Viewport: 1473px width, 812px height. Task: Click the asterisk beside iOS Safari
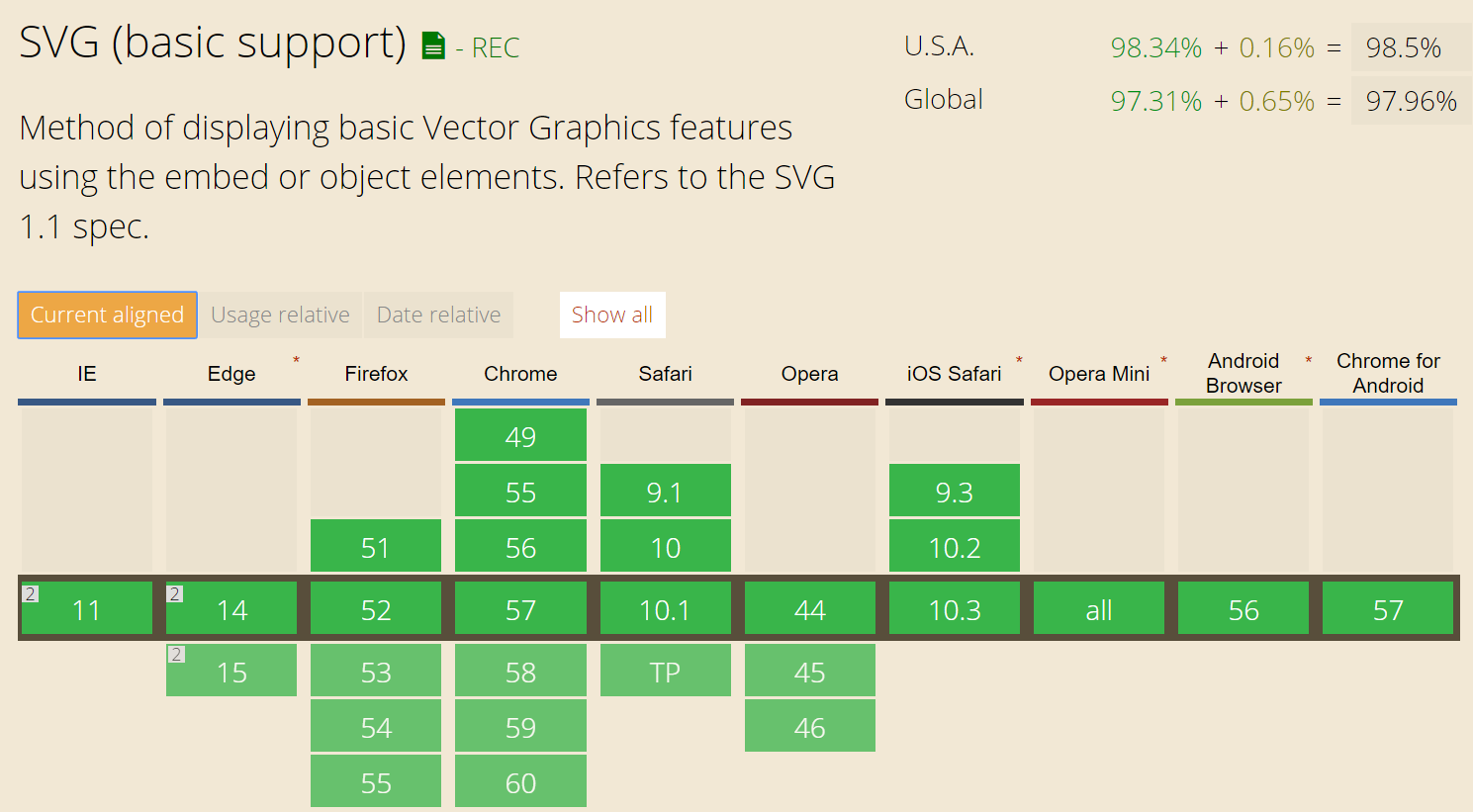pos(1019,357)
